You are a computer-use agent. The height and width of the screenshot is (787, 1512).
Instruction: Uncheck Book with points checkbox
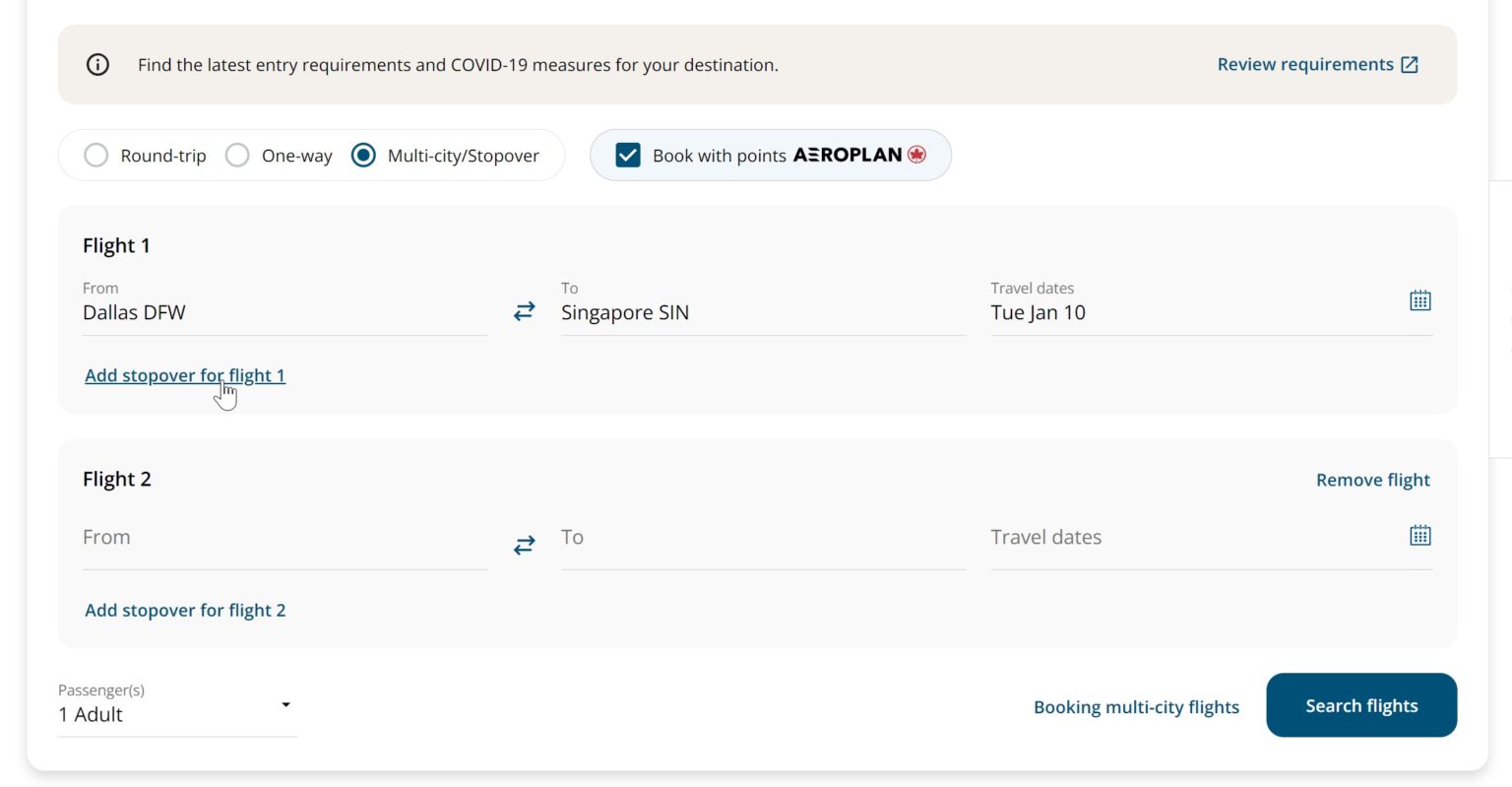pyautogui.click(x=628, y=155)
